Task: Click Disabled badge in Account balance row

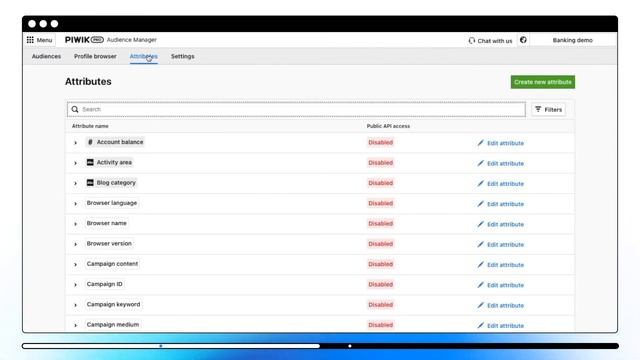Action: (x=380, y=142)
